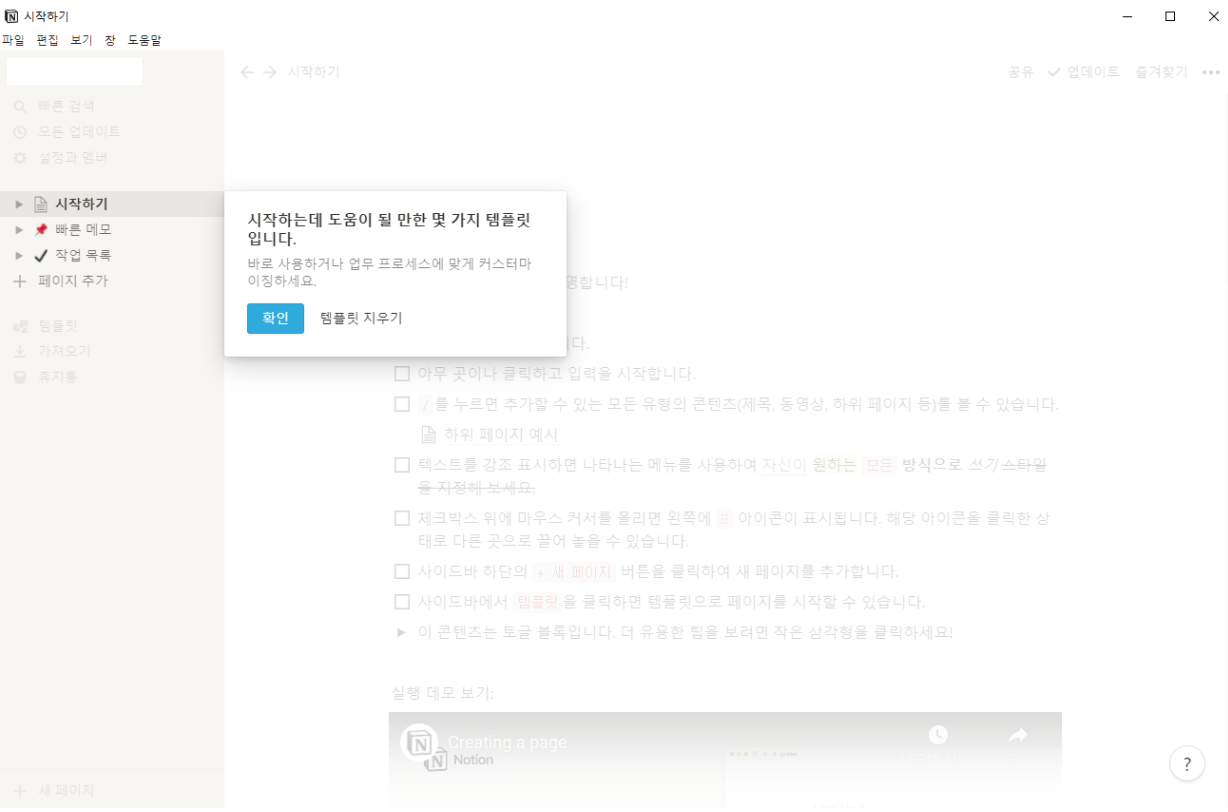Open the 창 menu
The width and height of the screenshot is (1228, 812).
coord(110,40)
